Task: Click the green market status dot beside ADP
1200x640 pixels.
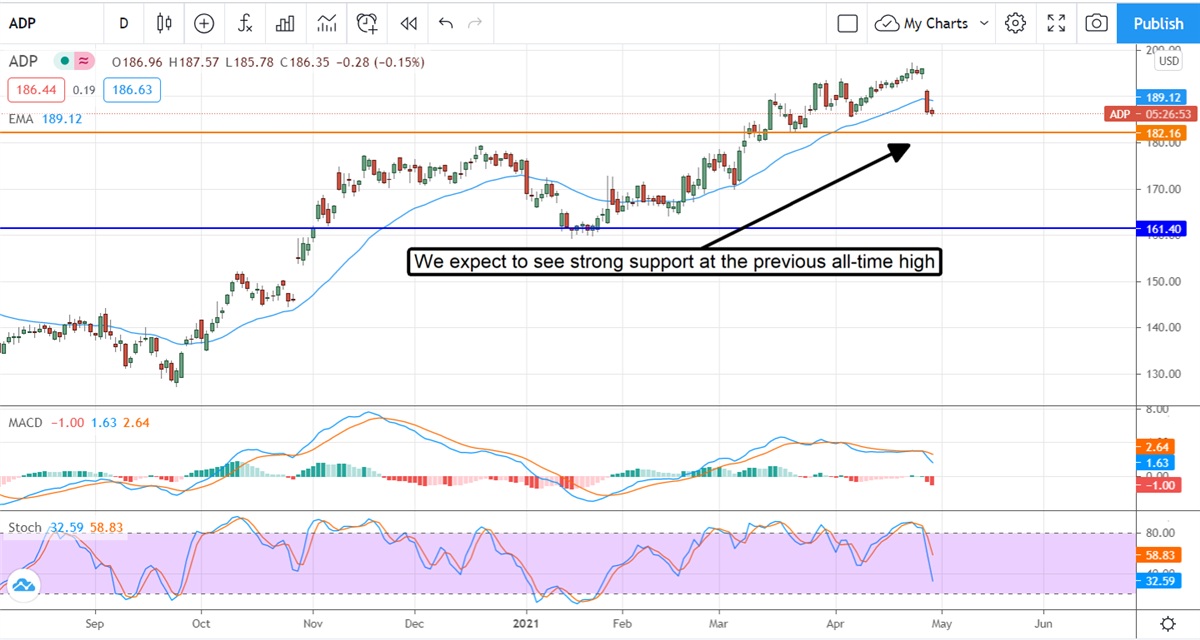Action: click(x=65, y=62)
